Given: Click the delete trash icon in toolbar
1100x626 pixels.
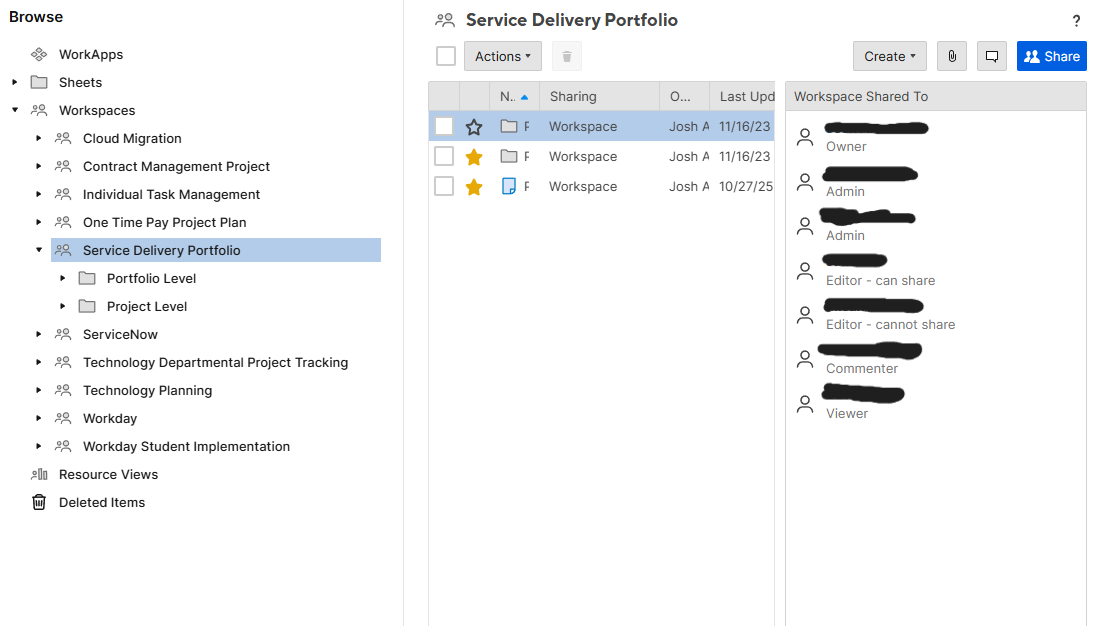Looking at the screenshot, I should tap(567, 56).
